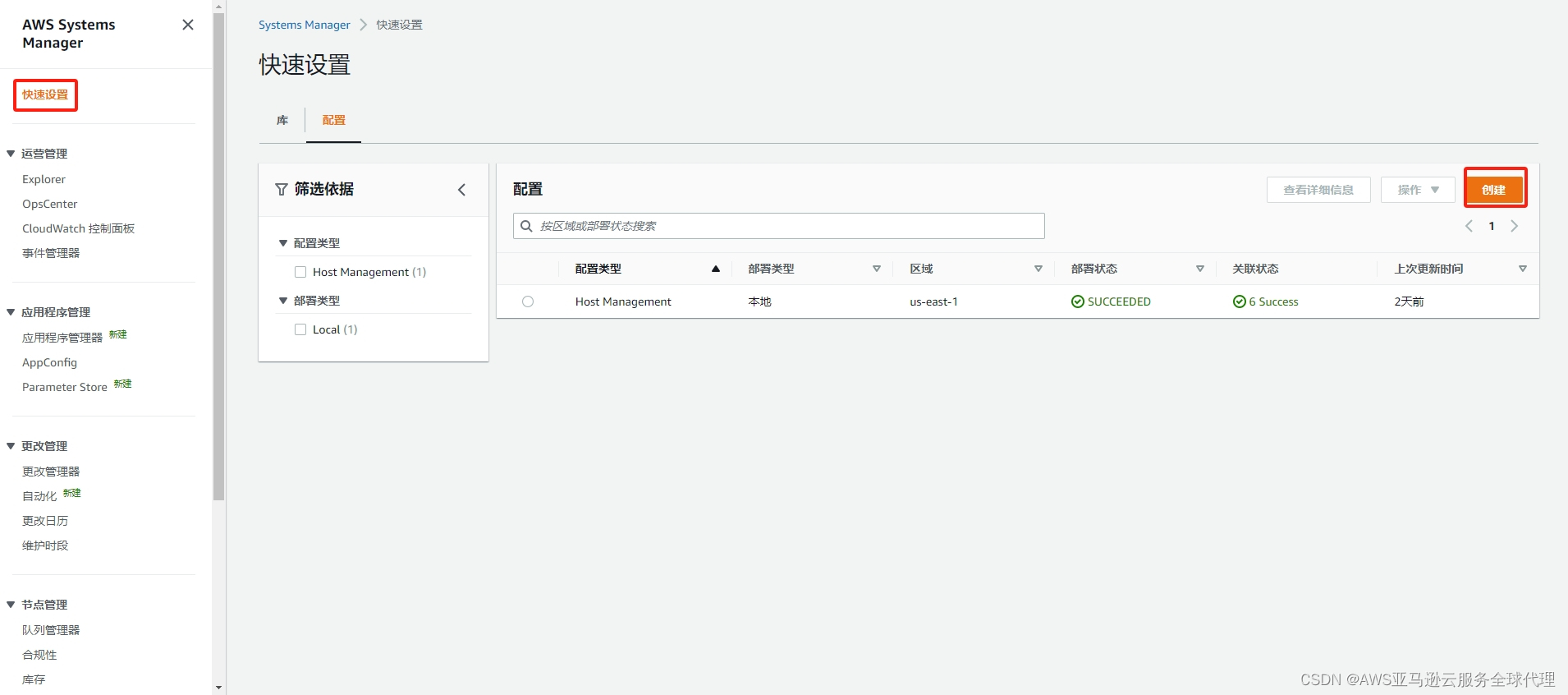Image resolution: width=1568 pixels, height=695 pixels.
Task: Open 合规性 in the sidebar
Action: click(x=39, y=655)
